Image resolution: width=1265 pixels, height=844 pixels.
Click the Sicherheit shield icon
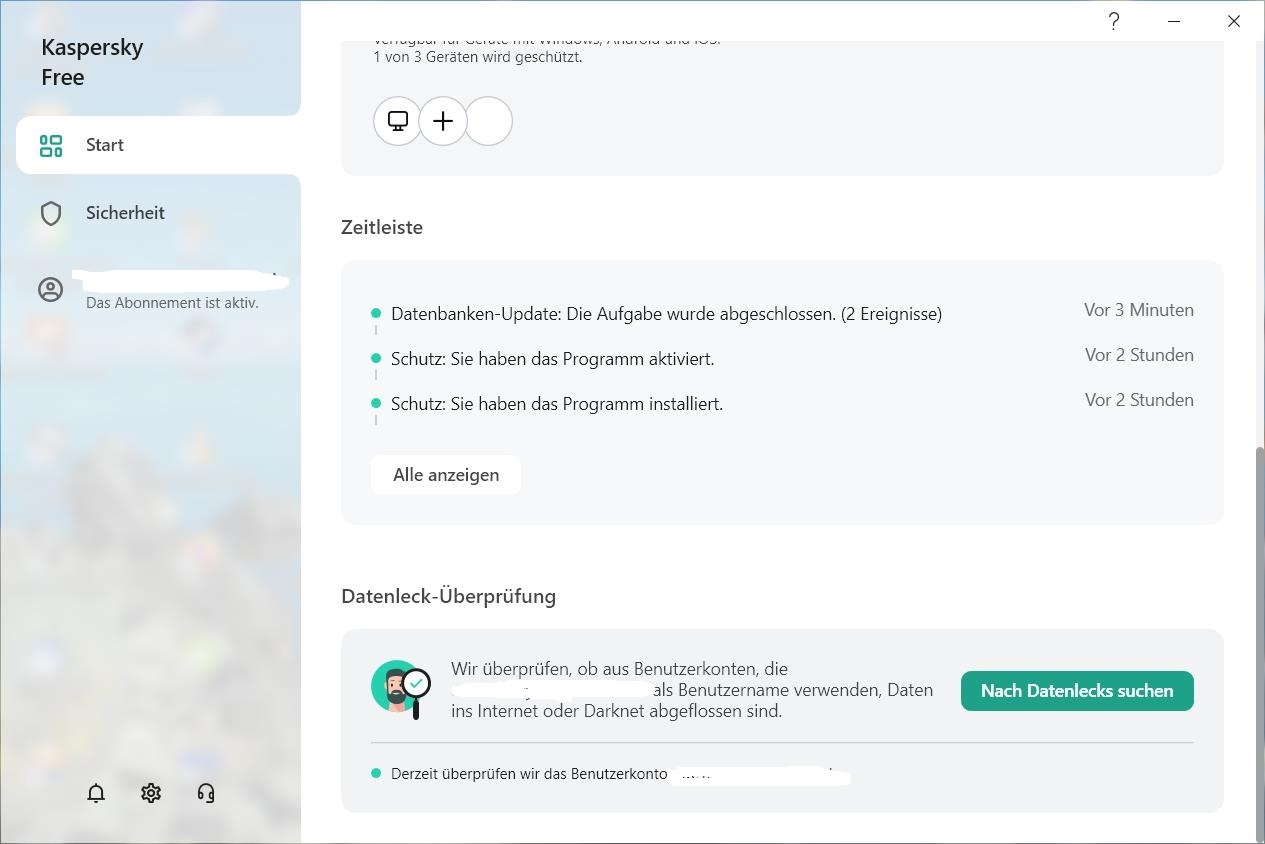(x=51, y=213)
